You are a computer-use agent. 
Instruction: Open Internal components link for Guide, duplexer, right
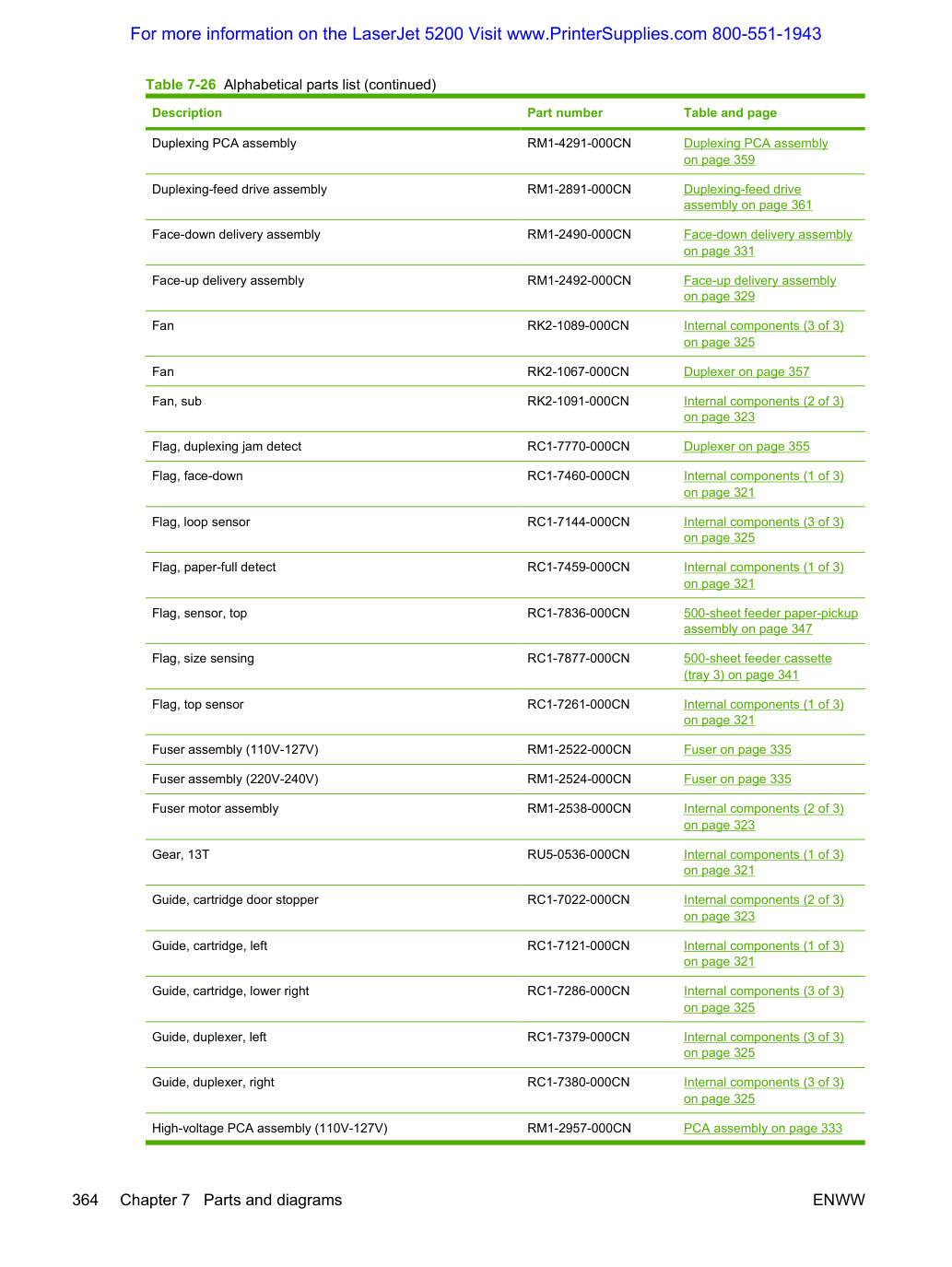click(764, 1090)
